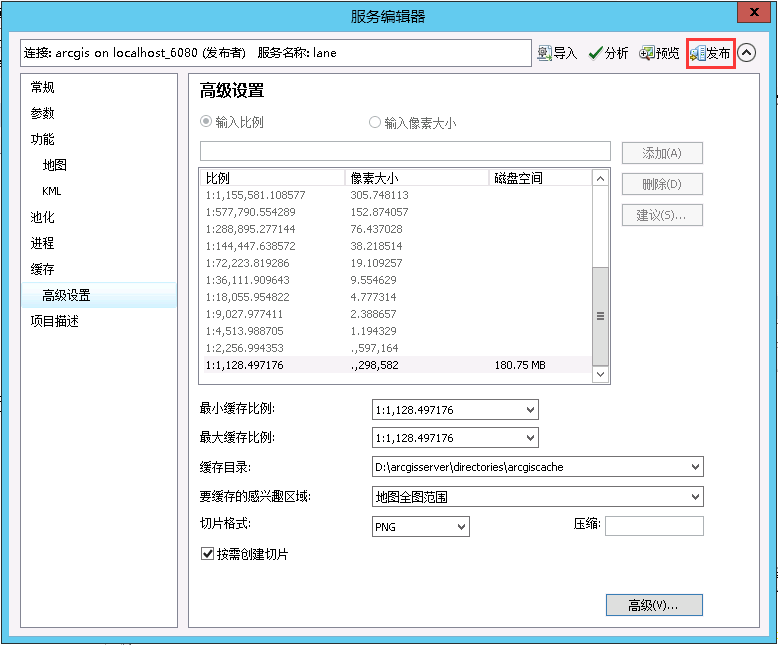Viewport: 778px width, 645px height.
Task: Click the 导入 import icon
Action: (557, 53)
